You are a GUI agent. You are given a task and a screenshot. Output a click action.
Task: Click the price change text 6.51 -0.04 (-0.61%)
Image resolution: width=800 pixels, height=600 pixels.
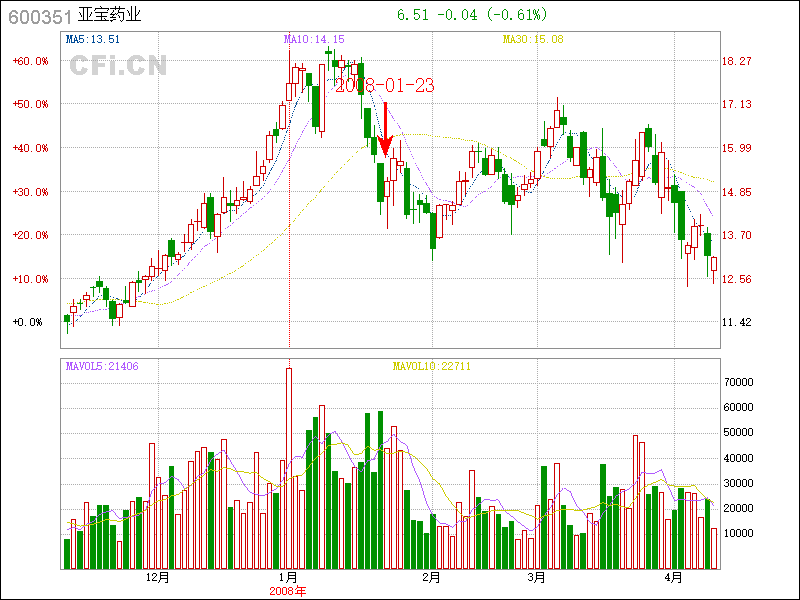point(472,15)
